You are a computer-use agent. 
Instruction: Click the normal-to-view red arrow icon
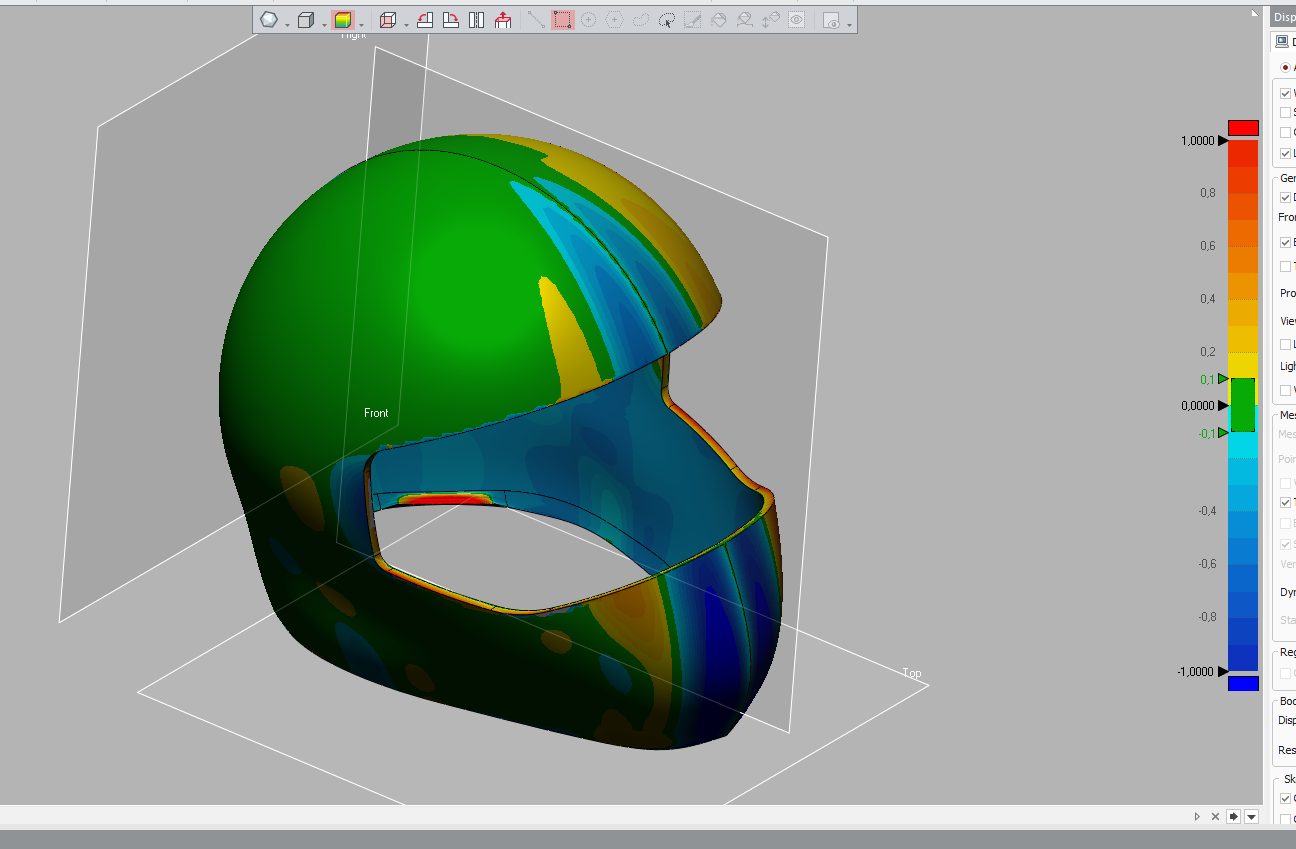(x=503, y=20)
